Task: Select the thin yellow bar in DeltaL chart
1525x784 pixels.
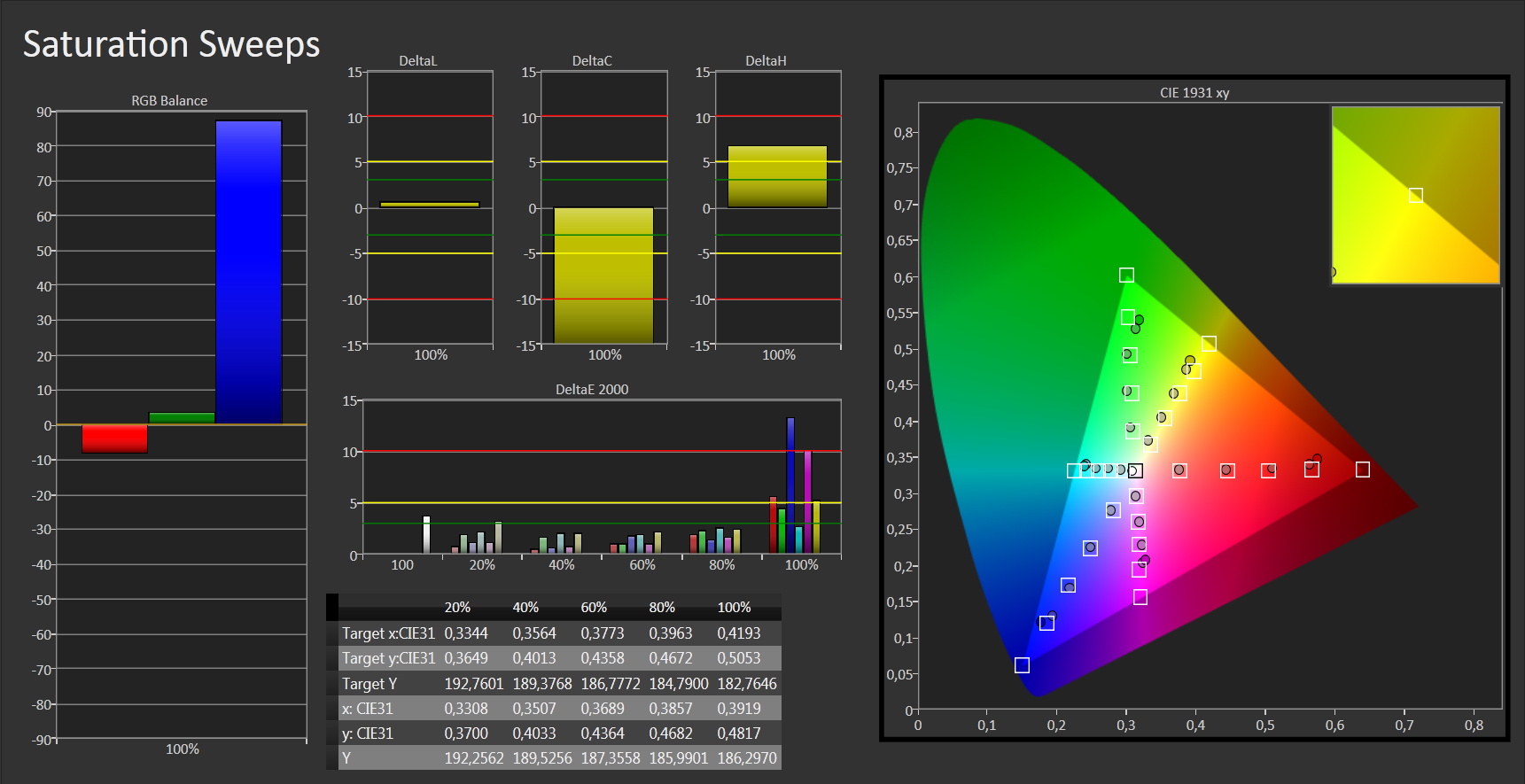Action: 430,205
